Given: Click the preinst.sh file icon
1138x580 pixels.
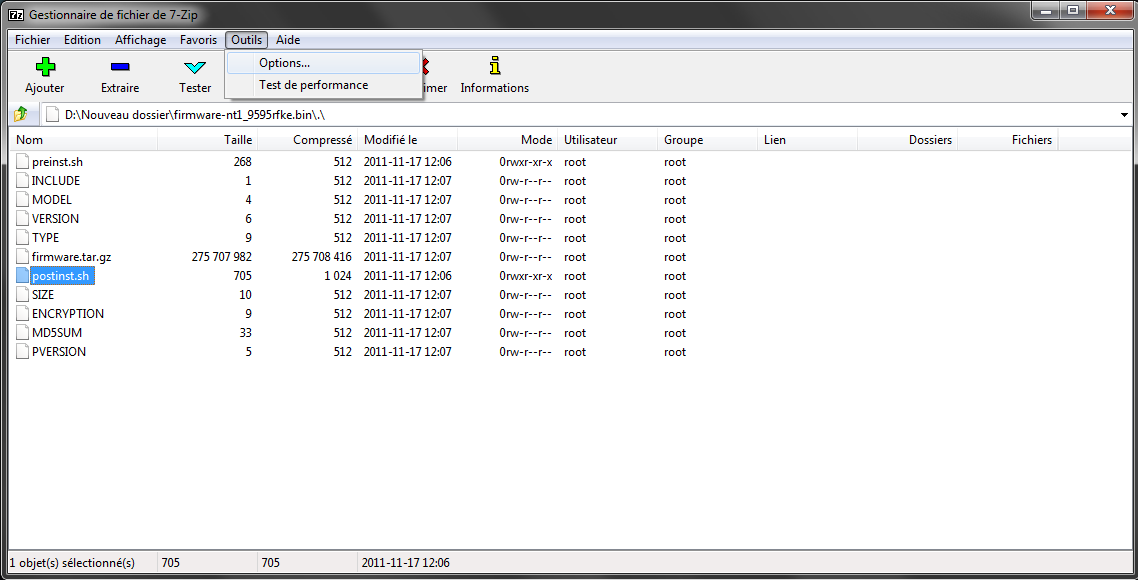Looking at the screenshot, I should click(22, 162).
